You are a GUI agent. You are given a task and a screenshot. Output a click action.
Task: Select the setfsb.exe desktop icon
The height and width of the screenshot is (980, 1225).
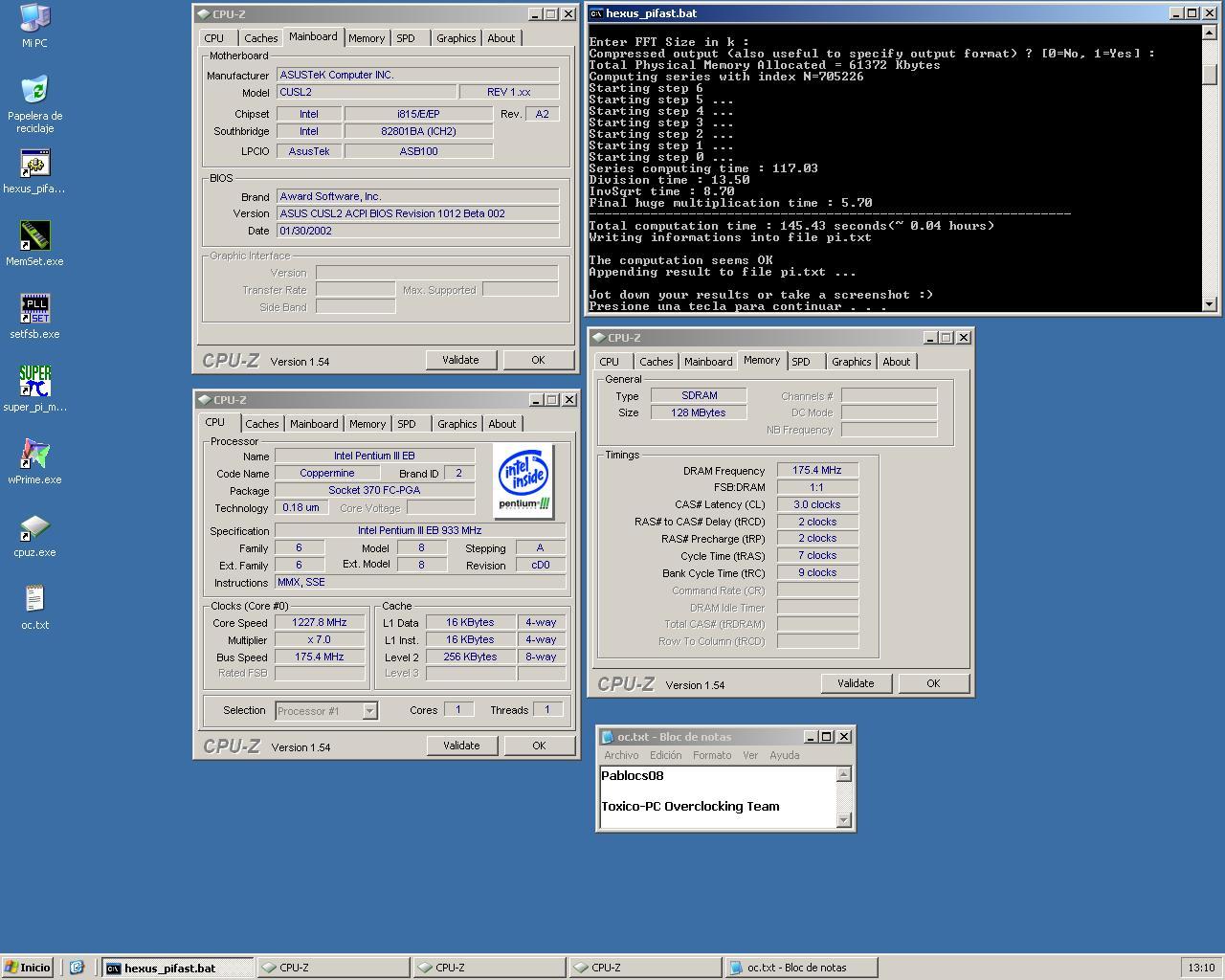click(x=34, y=308)
